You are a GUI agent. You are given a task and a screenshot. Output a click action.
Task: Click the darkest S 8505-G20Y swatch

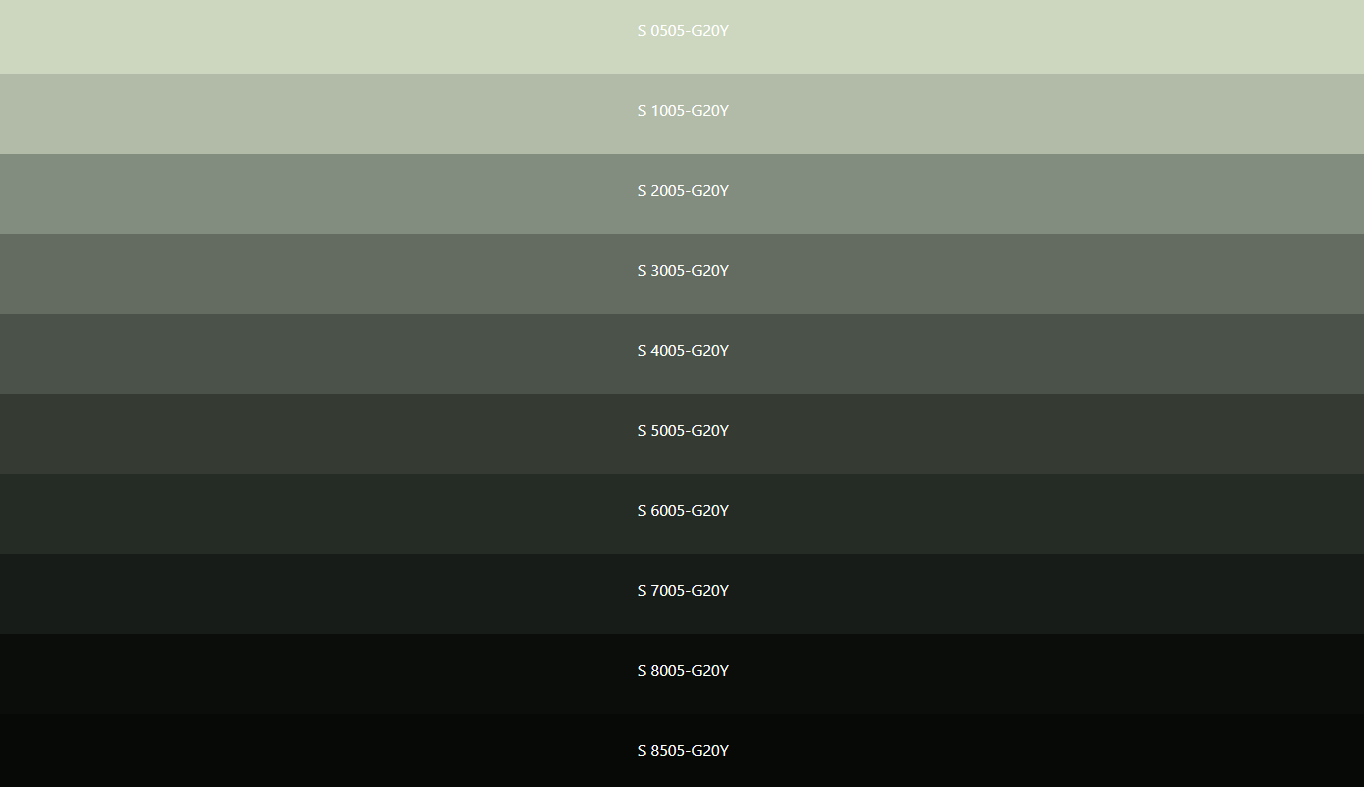coord(300,751)
